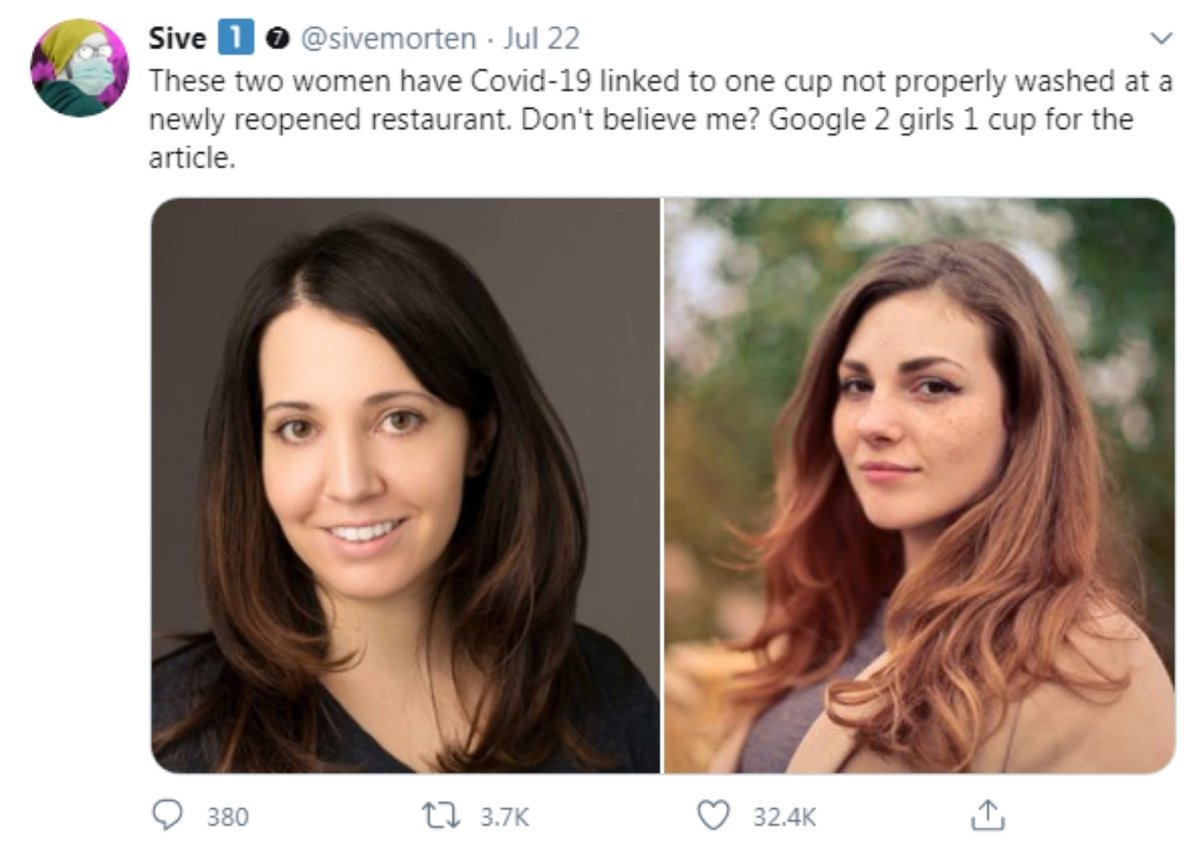Click the 3.7K retweets count
Viewport: 1200px width, 841px height.
tap(503, 817)
